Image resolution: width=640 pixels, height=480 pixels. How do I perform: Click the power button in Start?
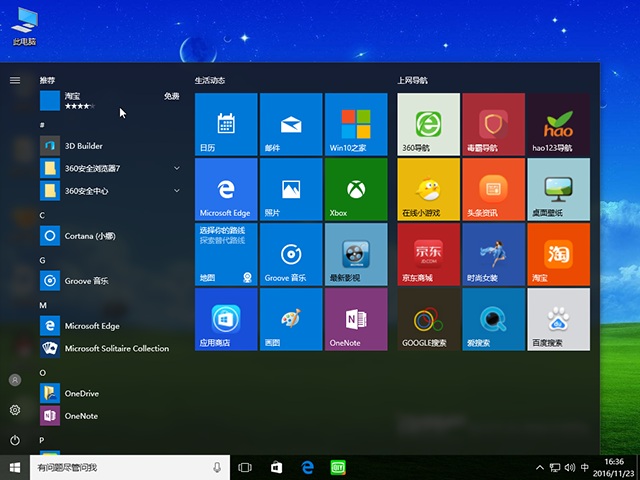click(x=15, y=440)
